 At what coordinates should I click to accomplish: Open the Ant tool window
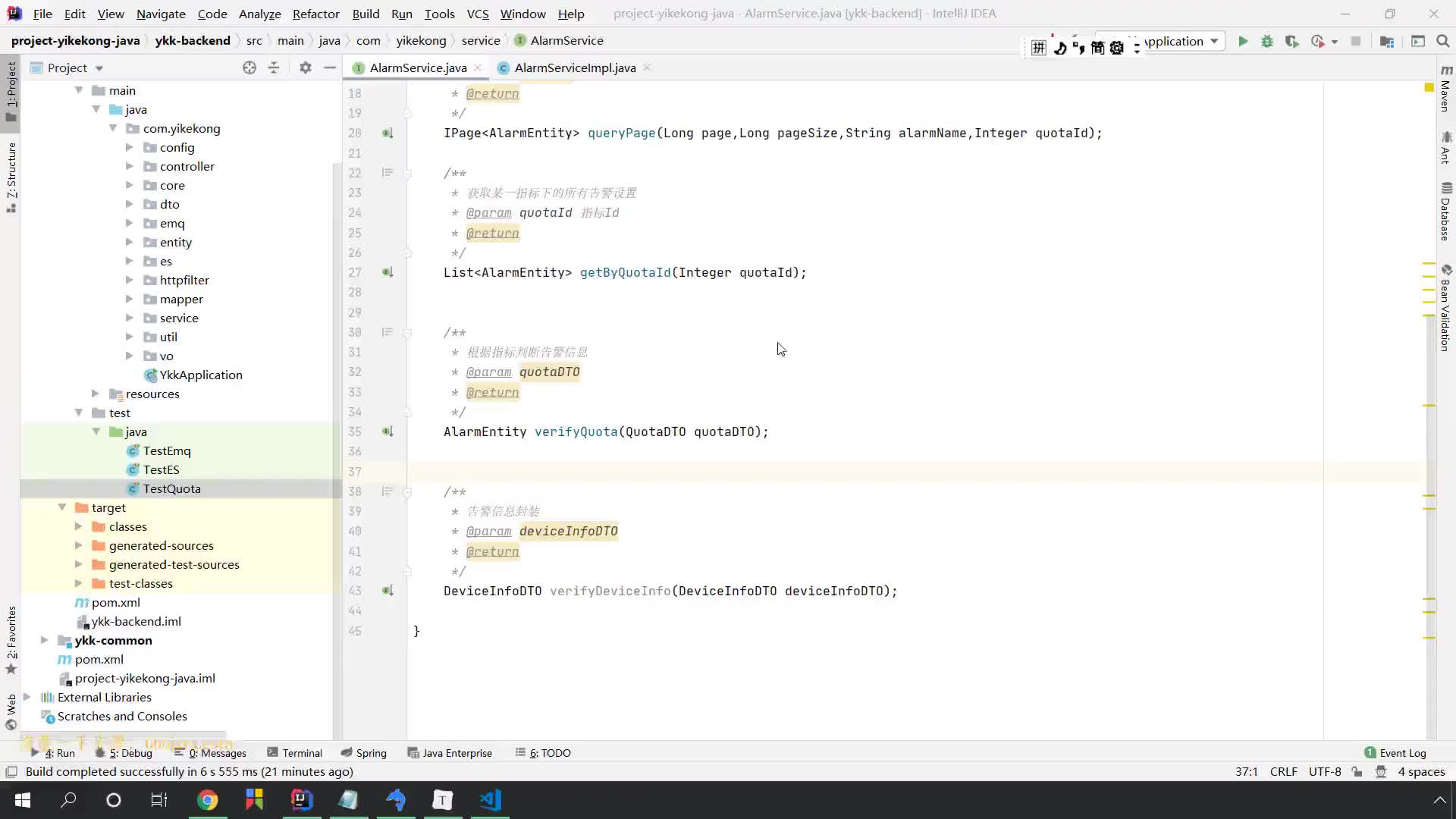tap(1445, 147)
